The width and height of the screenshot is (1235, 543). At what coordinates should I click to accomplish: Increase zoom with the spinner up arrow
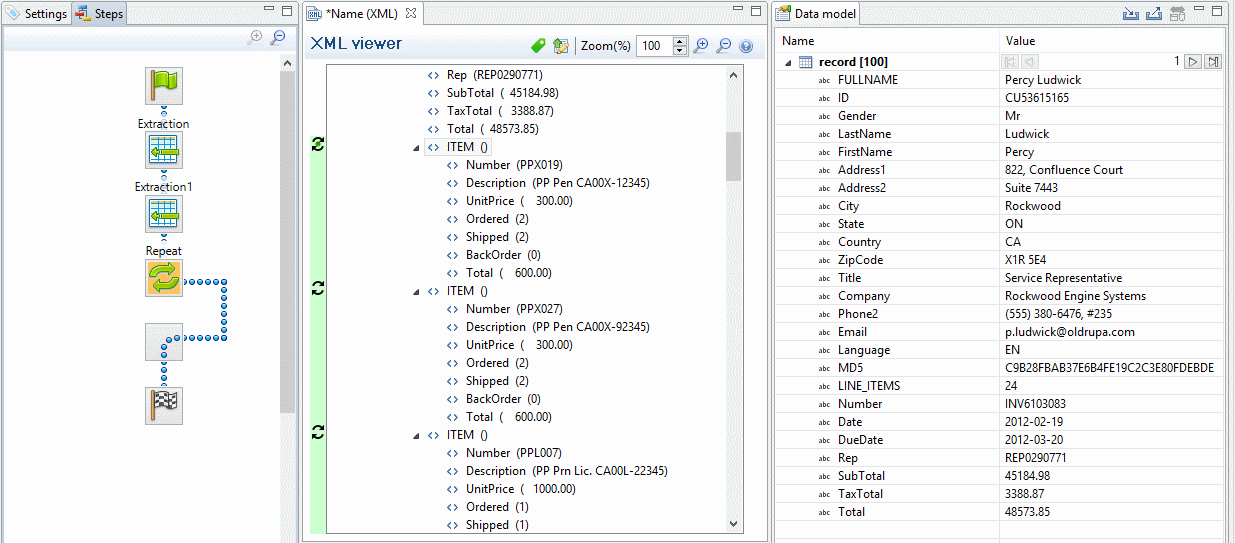click(x=680, y=41)
